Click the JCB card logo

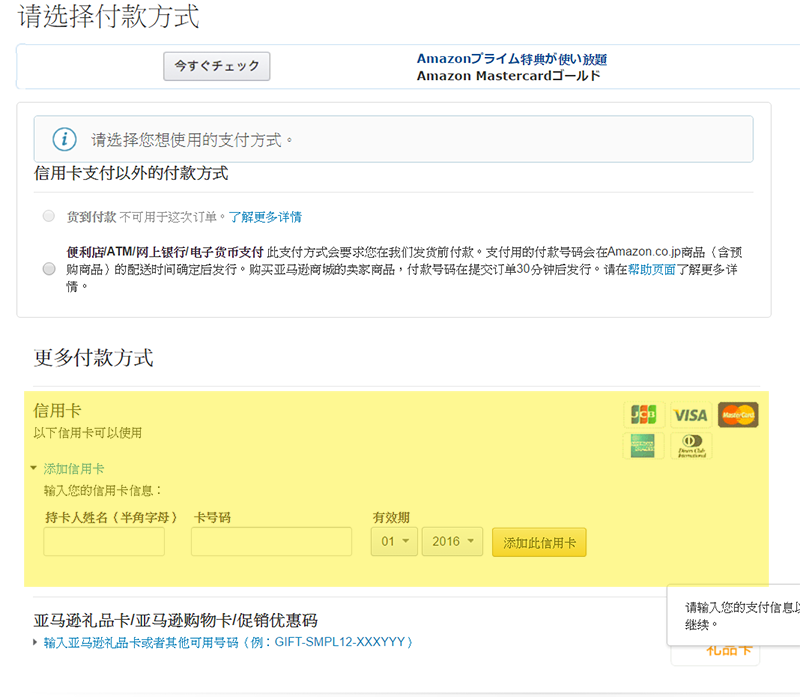coord(644,414)
